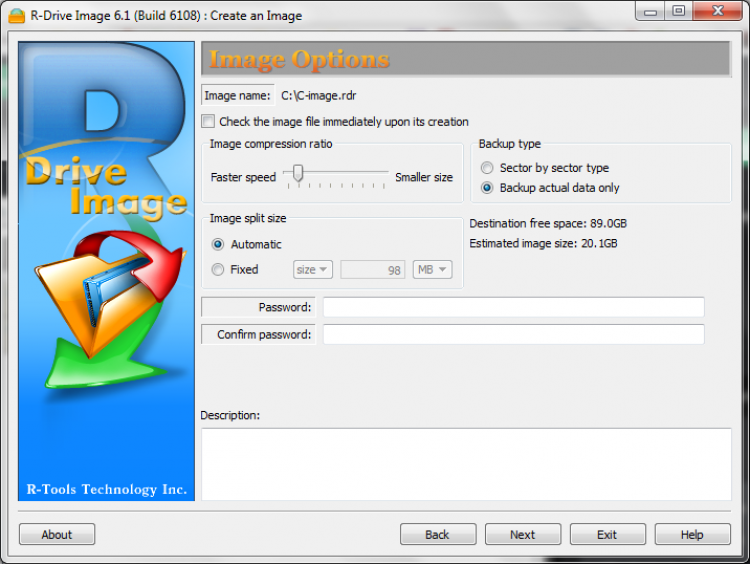Click the image name path C:\C-image.rdr
750x564 pixels.
click(319, 96)
